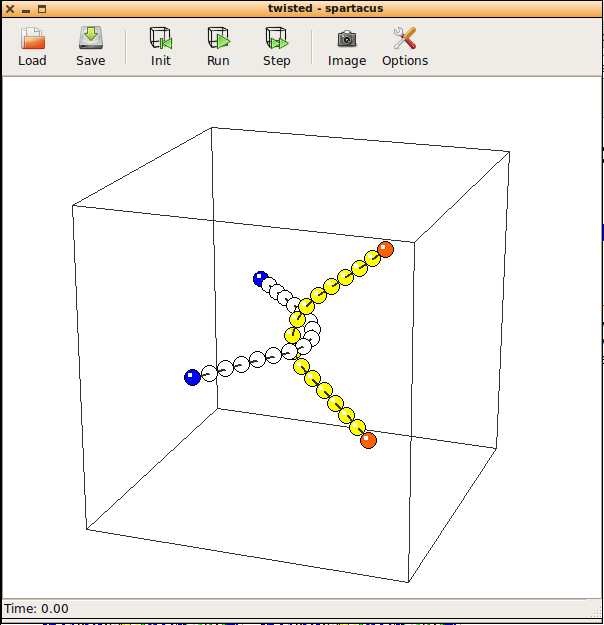Click the Load toolbar icon
This screenshot has height=625, width=604.
pyautogui.click(x=32, y=38)
